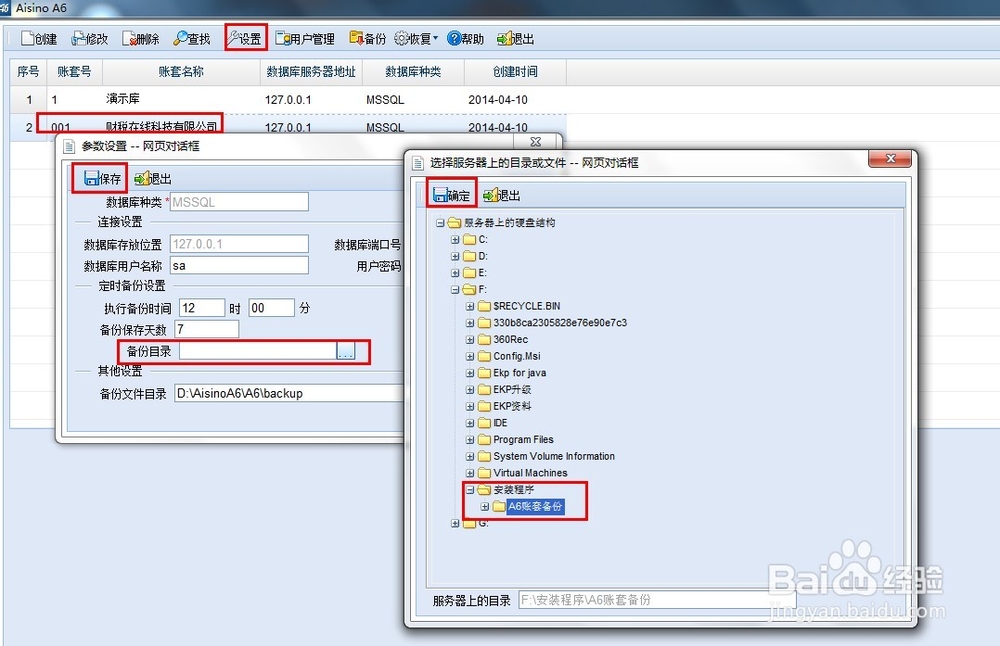This screenshot has width=1000, height=646.
Task: Select the EKP升级 folder
Action: pyautogui.click(x=511, y=389)
